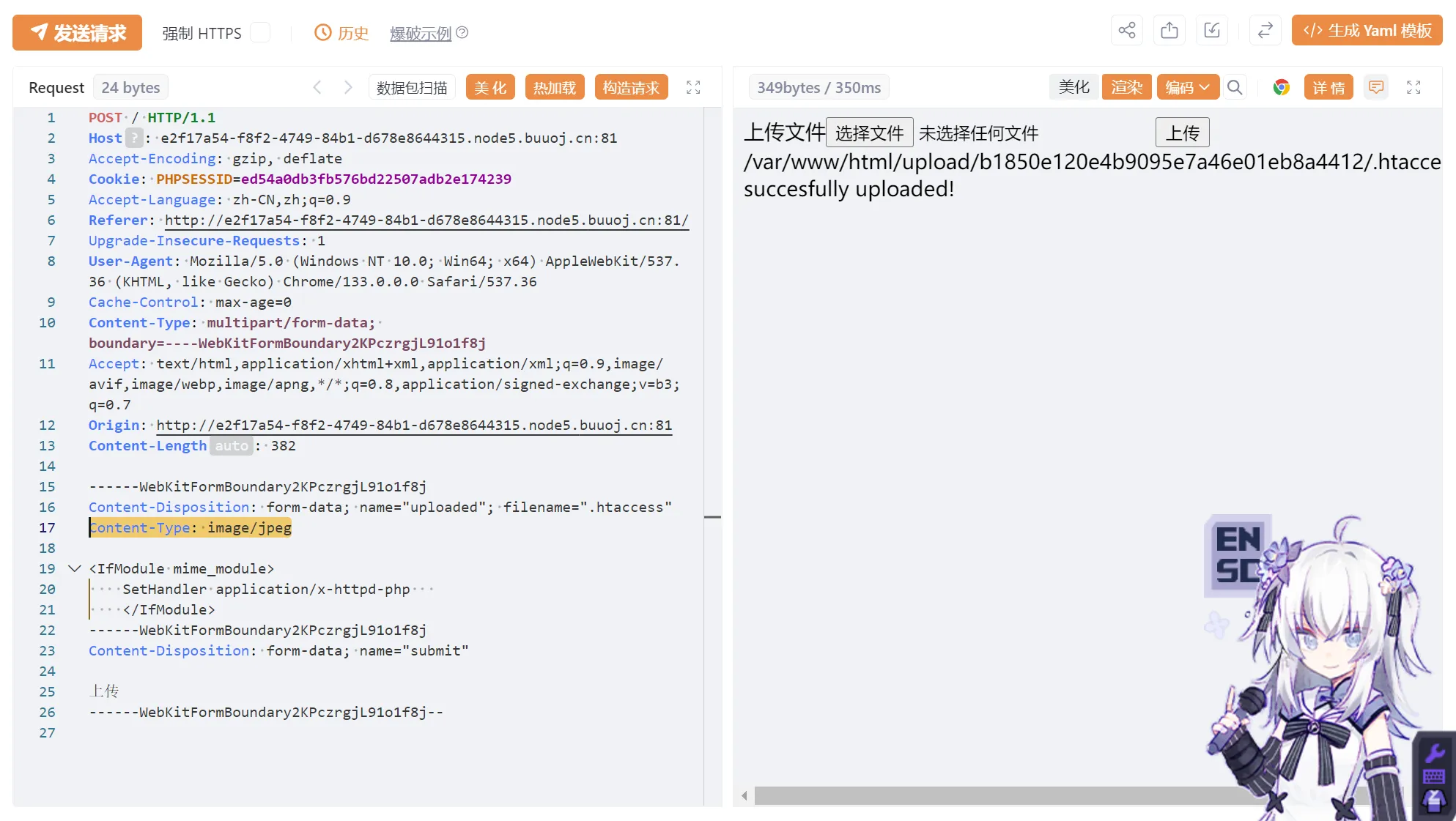Open 历史 history tab

pyautogui.click(x=341, y=33)
